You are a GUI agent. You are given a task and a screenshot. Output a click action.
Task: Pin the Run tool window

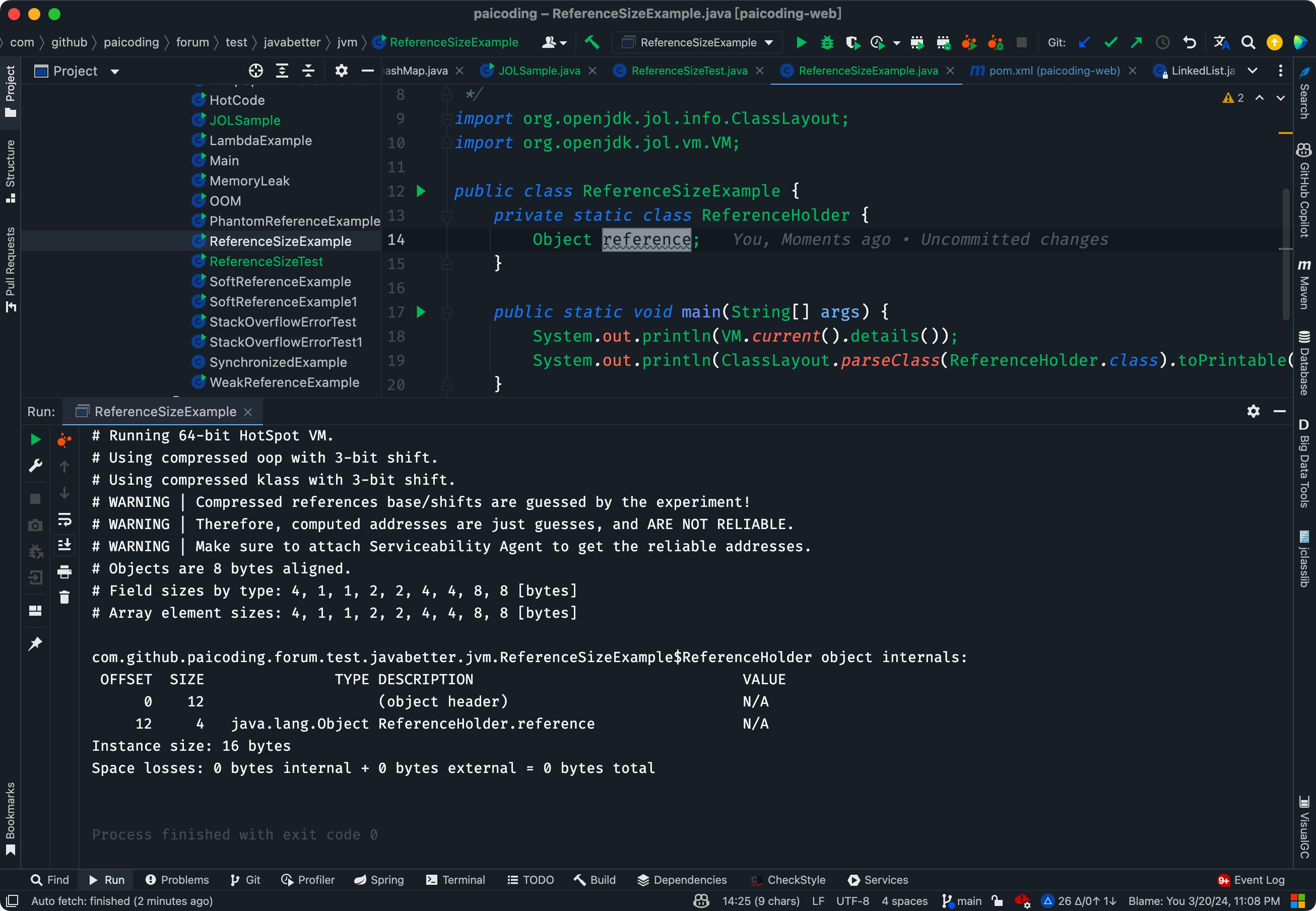click(x=35, y=643)
